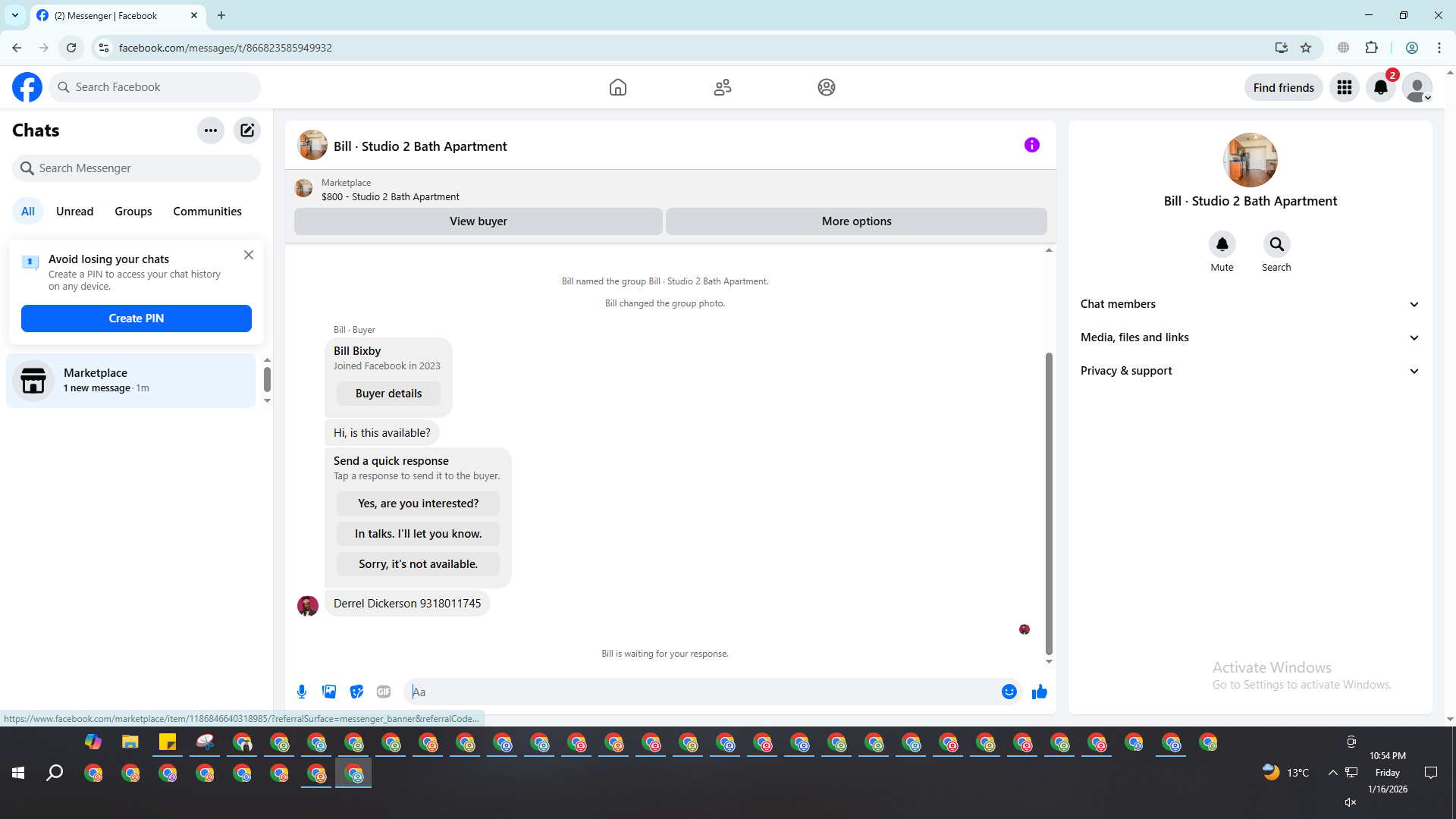Viewport: 1456px width, 819px height.
Task: Compose a new message
Action: (247, 130)
